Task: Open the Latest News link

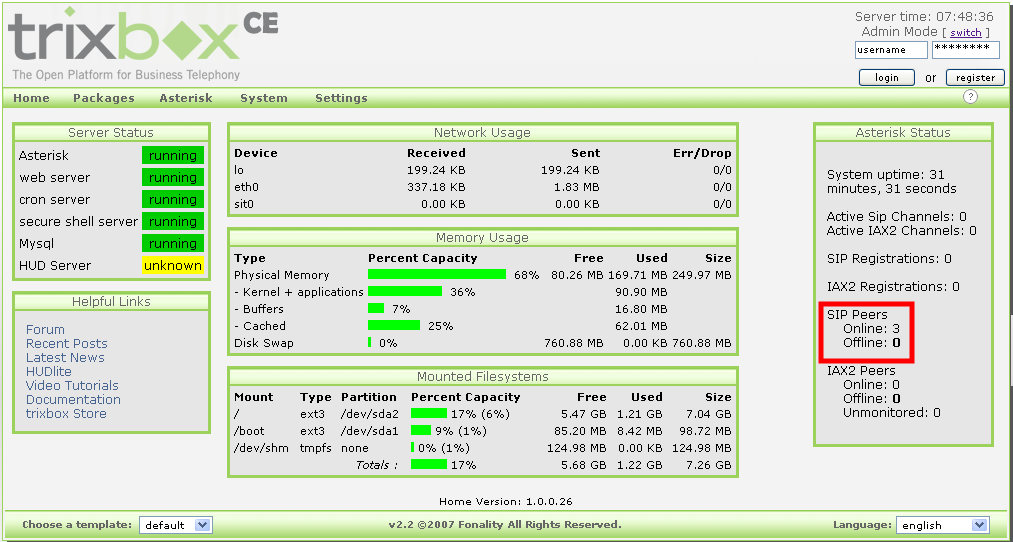Action: (65, 357)
